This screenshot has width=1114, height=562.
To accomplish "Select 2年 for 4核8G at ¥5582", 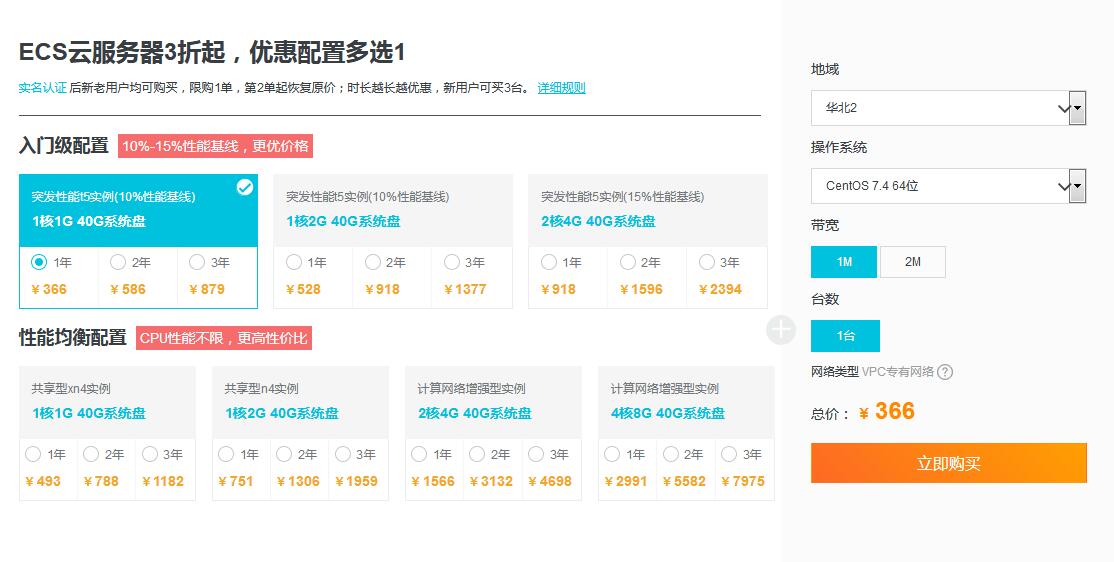I will (670, 454).
